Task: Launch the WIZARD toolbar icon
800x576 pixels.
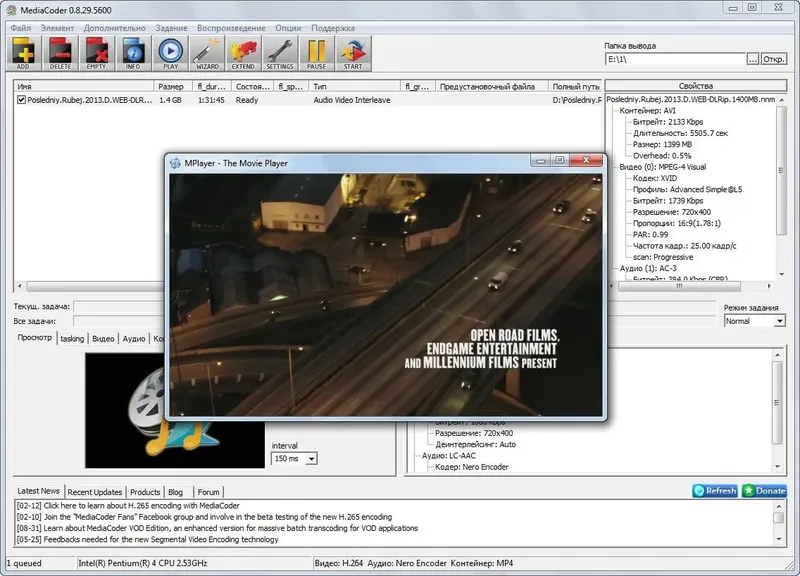Action: (x=207, y=53)
